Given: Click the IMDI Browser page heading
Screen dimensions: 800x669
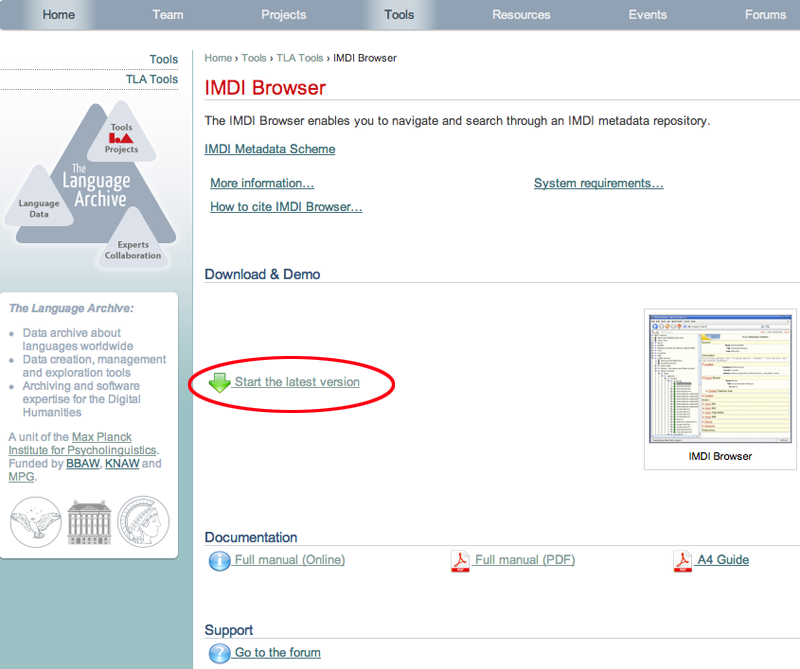Looking at the screenshot, I should tap(265, 88).
